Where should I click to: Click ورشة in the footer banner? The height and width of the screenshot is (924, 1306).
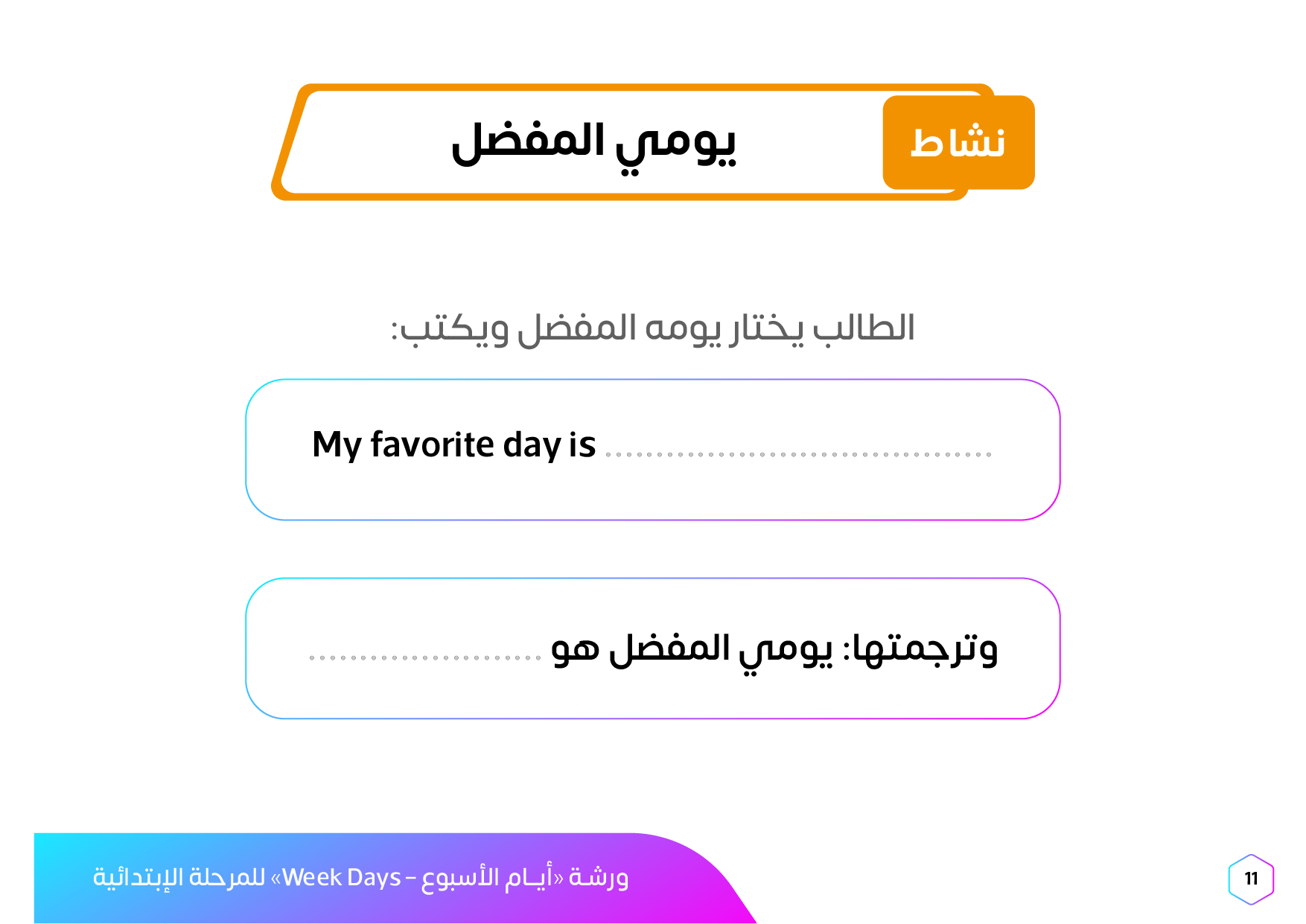(599, 878)
